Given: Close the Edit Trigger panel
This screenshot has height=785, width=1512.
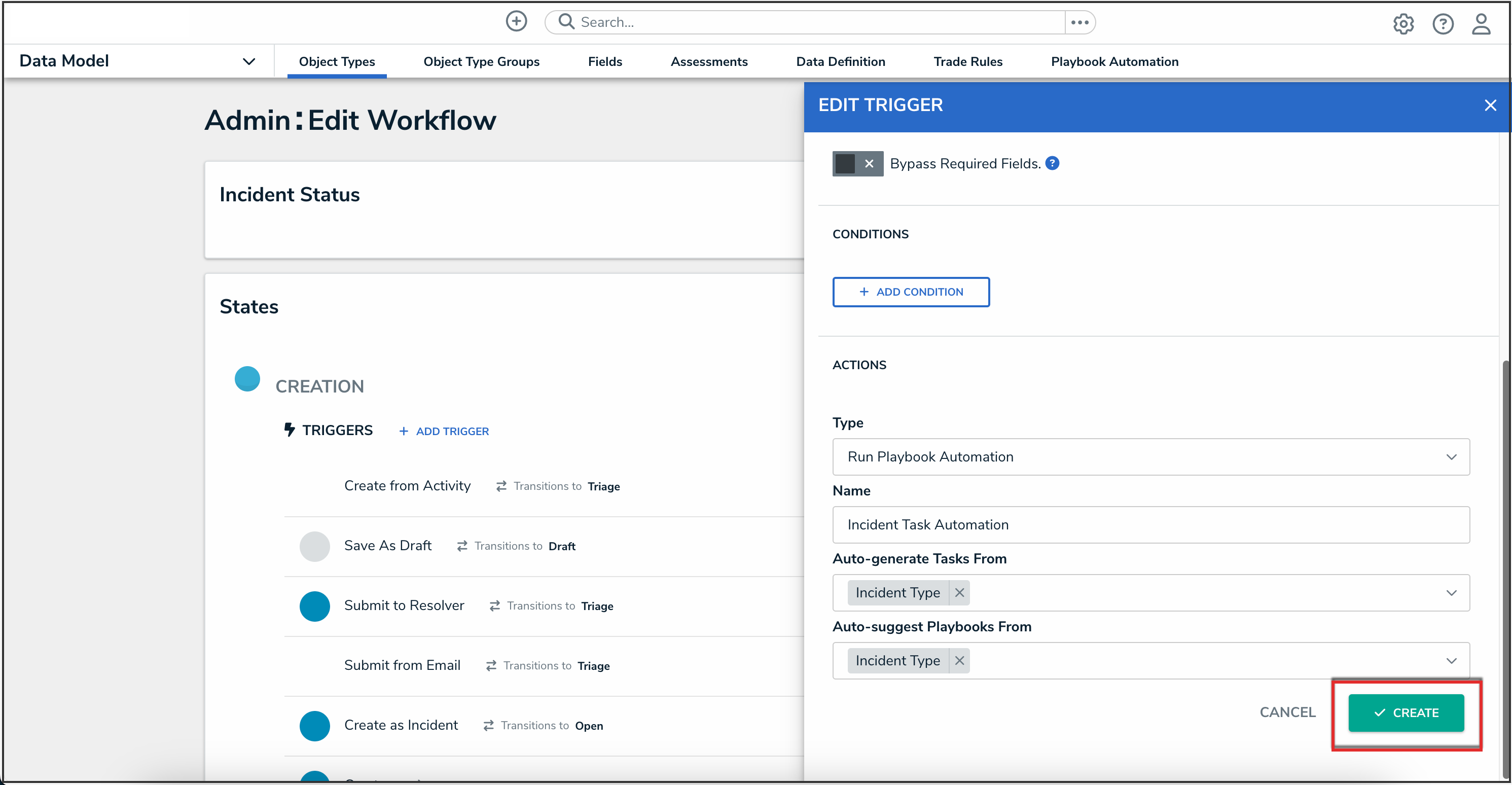Looking at the screenshot, I should point(1490,105).
